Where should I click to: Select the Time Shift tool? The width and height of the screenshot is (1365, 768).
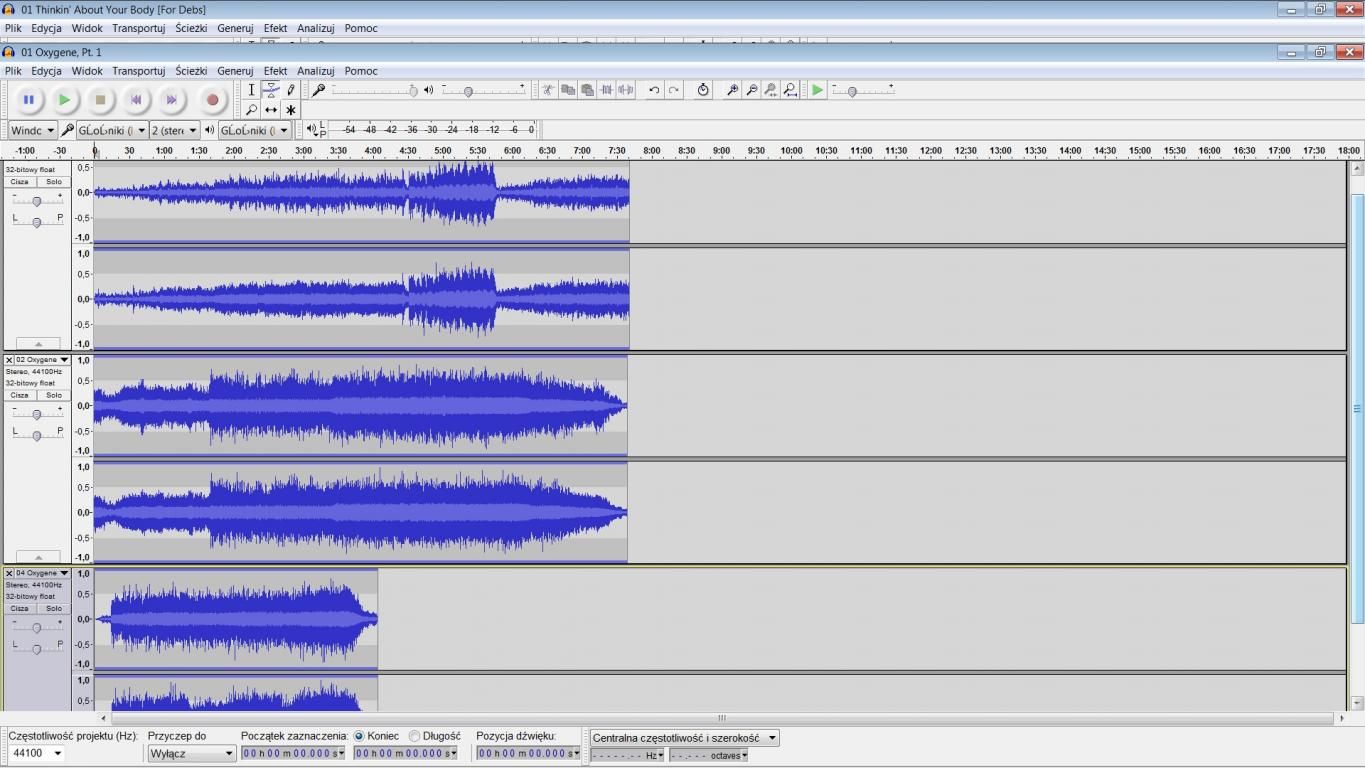(271, 110)
